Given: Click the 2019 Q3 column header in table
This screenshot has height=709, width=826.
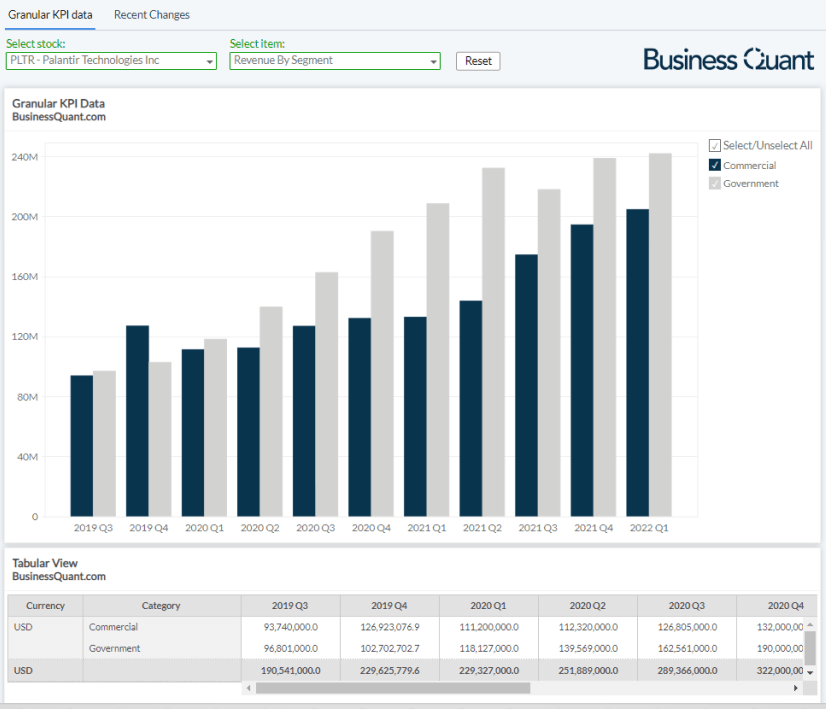Looking at the screenshot, I should tap(290, 606).
